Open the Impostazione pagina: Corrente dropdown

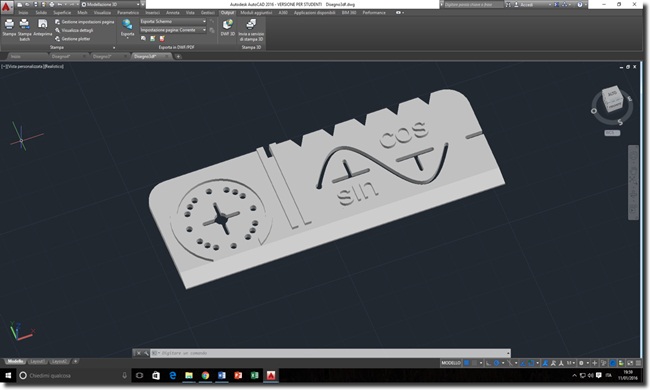click(x=172, y=30)
